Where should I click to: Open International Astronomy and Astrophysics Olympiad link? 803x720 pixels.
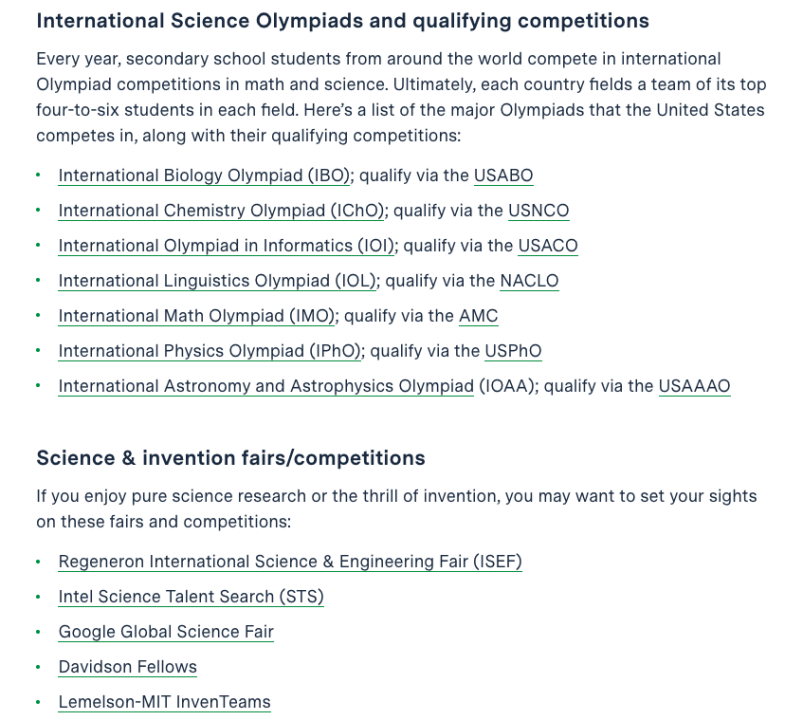pyautogui.click(x=266, y=386)
